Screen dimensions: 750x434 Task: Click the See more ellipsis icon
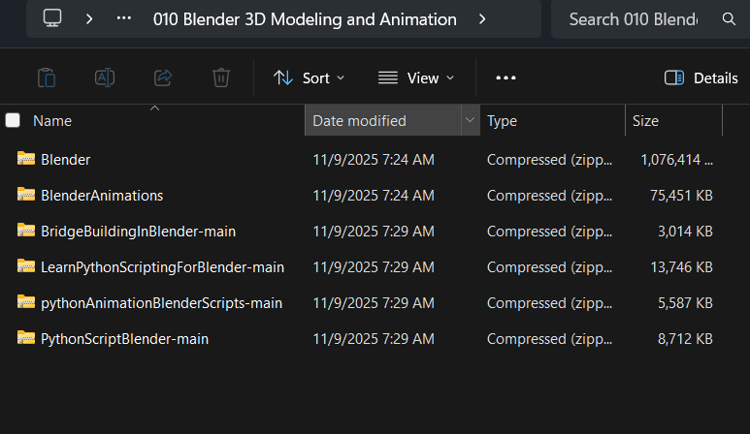coord(506,78)
